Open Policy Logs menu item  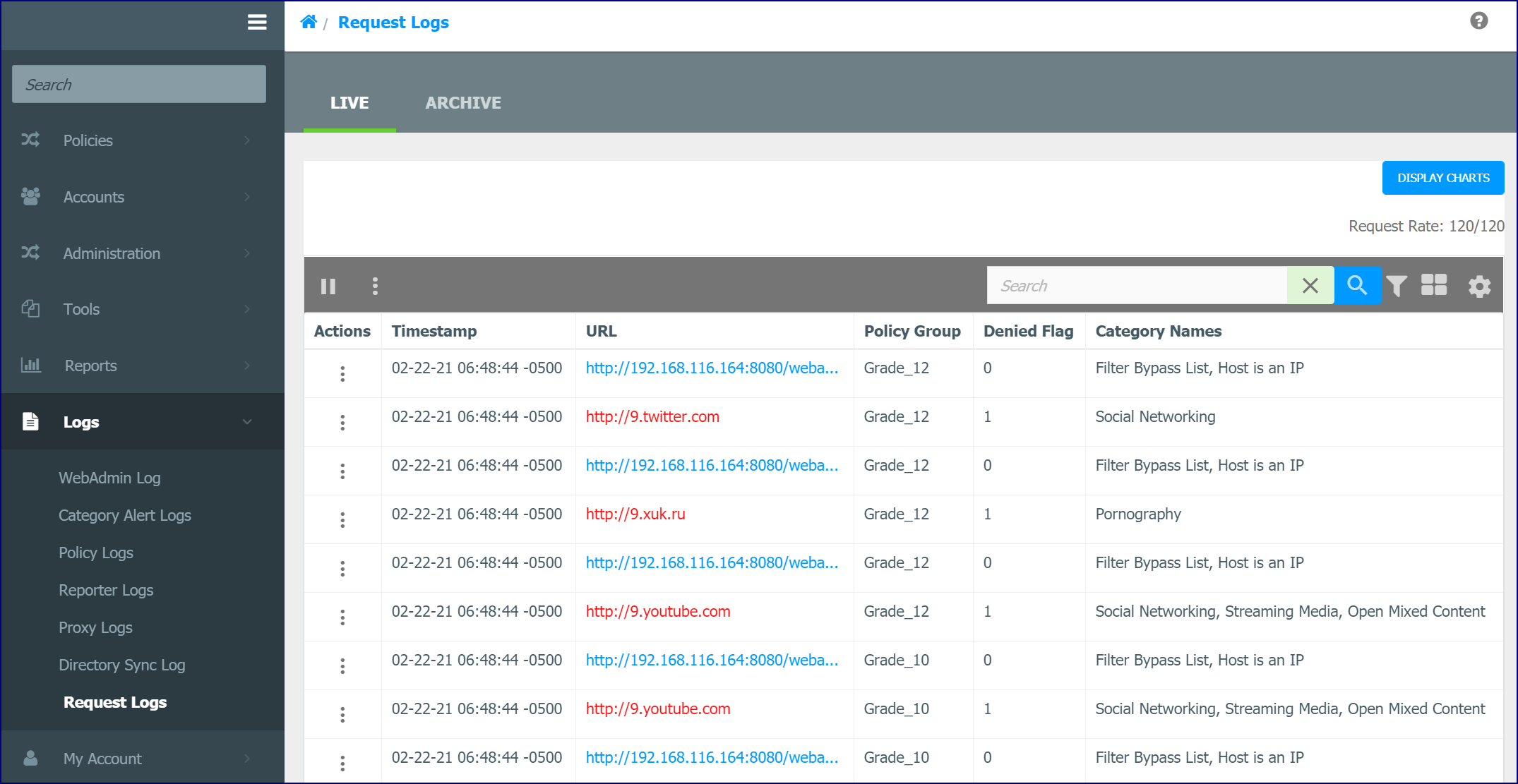tap(96, 553)
